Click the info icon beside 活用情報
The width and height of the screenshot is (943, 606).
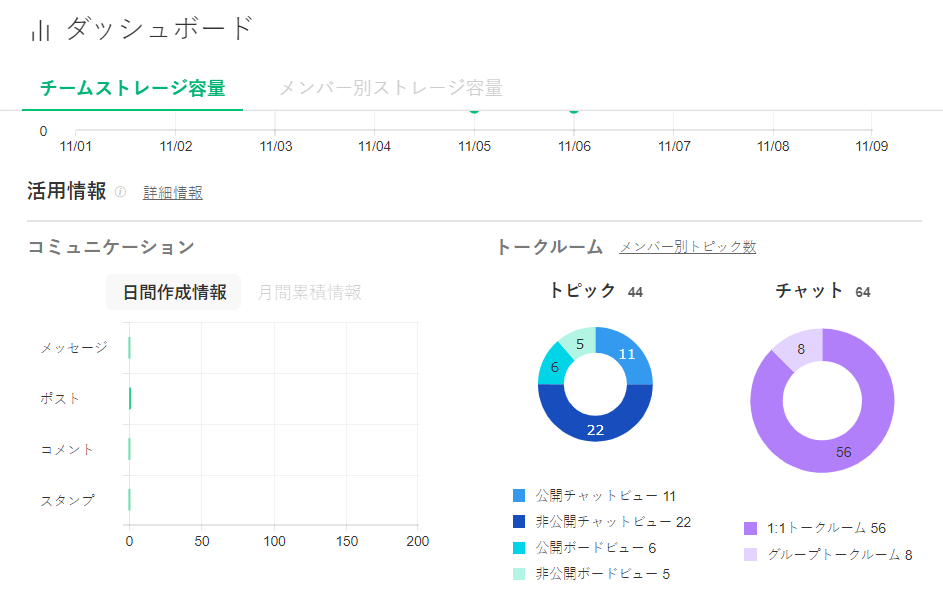click(x=120, y=192)
